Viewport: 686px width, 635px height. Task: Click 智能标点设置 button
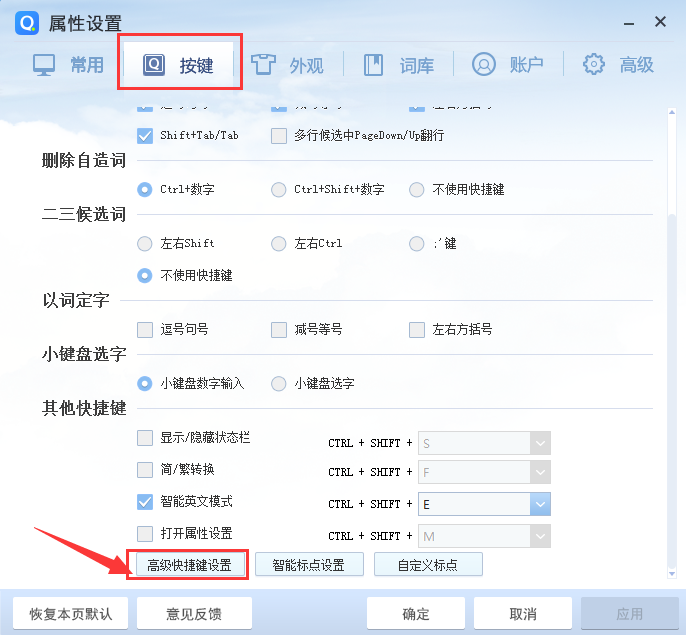click(x=309, y=565)
